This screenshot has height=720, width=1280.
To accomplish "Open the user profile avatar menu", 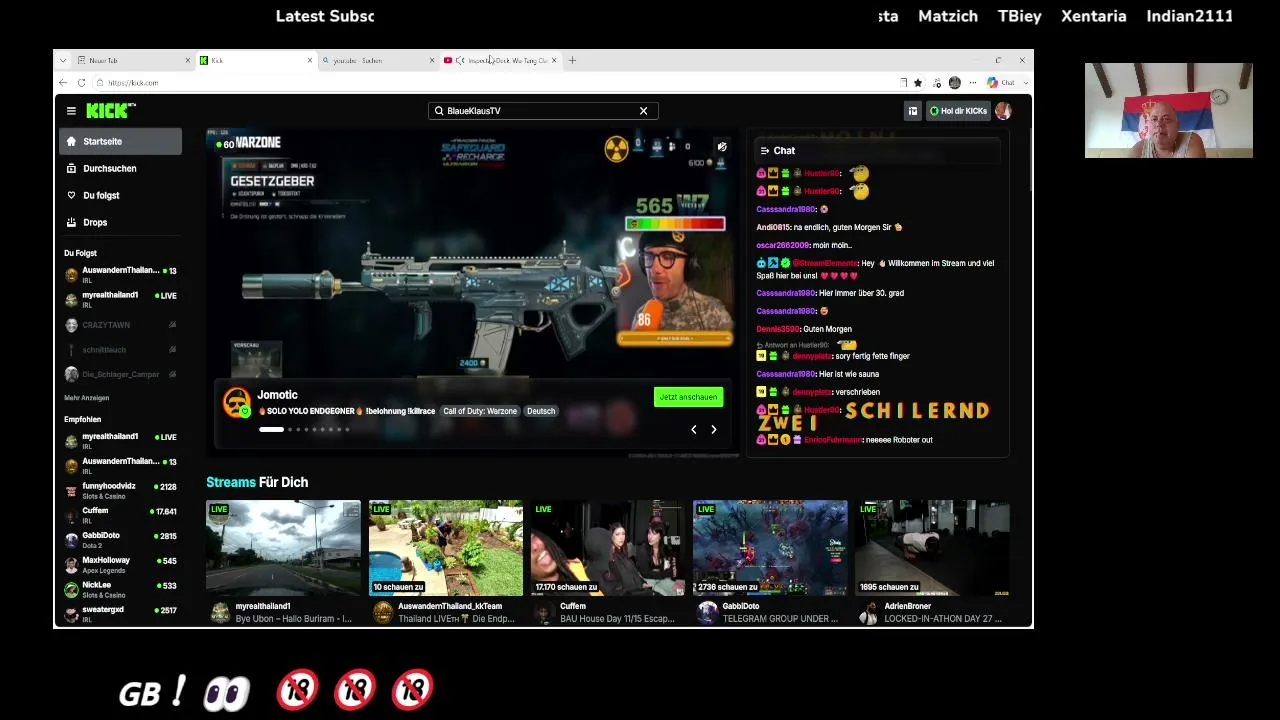I will [1003, 111].
